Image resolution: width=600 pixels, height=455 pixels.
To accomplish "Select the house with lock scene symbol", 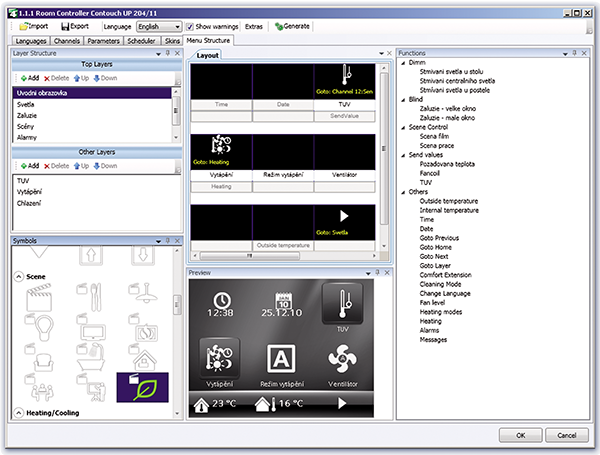I will click(x=143, y=357).
